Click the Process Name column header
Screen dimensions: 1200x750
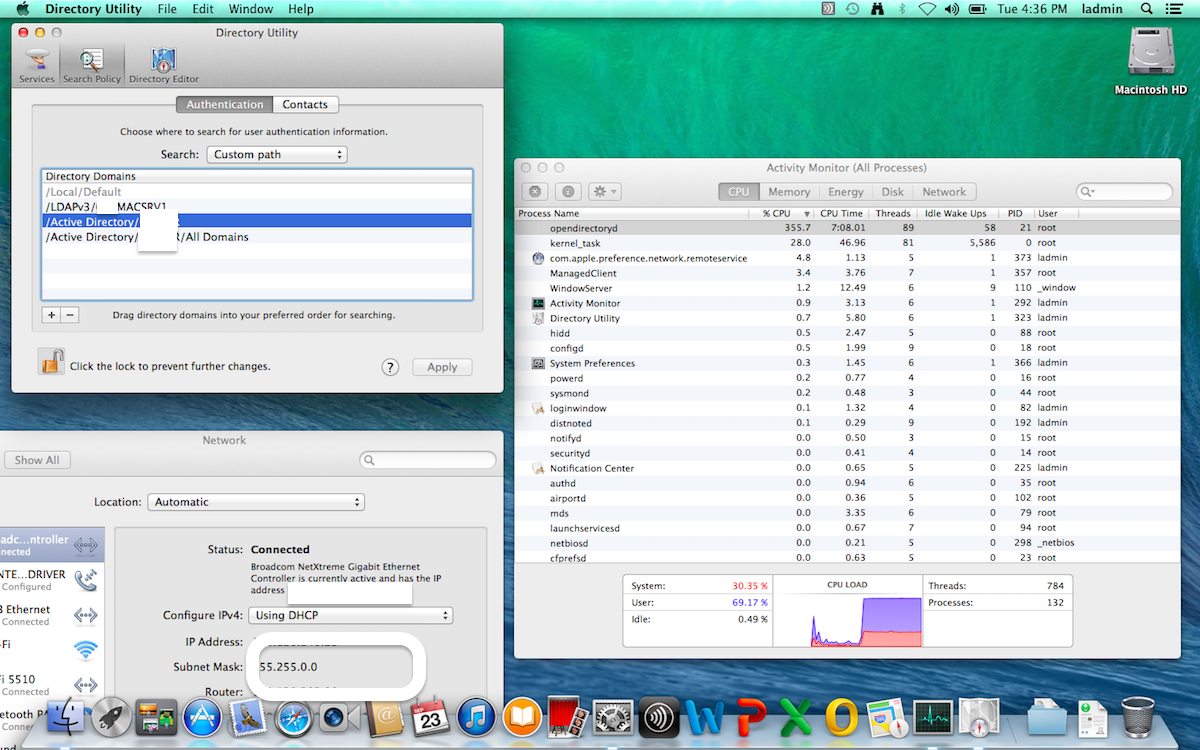point(632,213)
